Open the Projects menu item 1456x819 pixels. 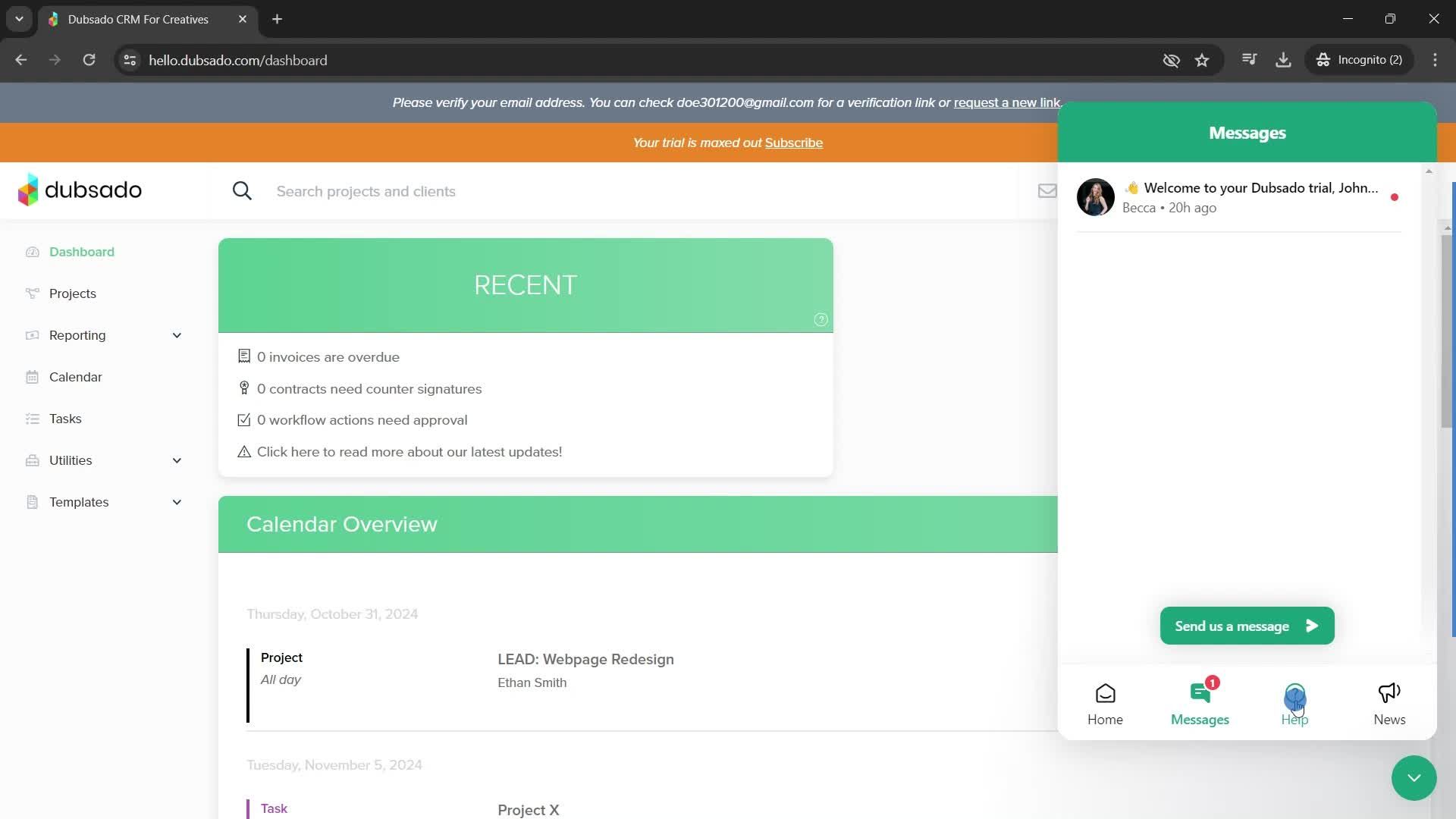click(x=73, y=293)
